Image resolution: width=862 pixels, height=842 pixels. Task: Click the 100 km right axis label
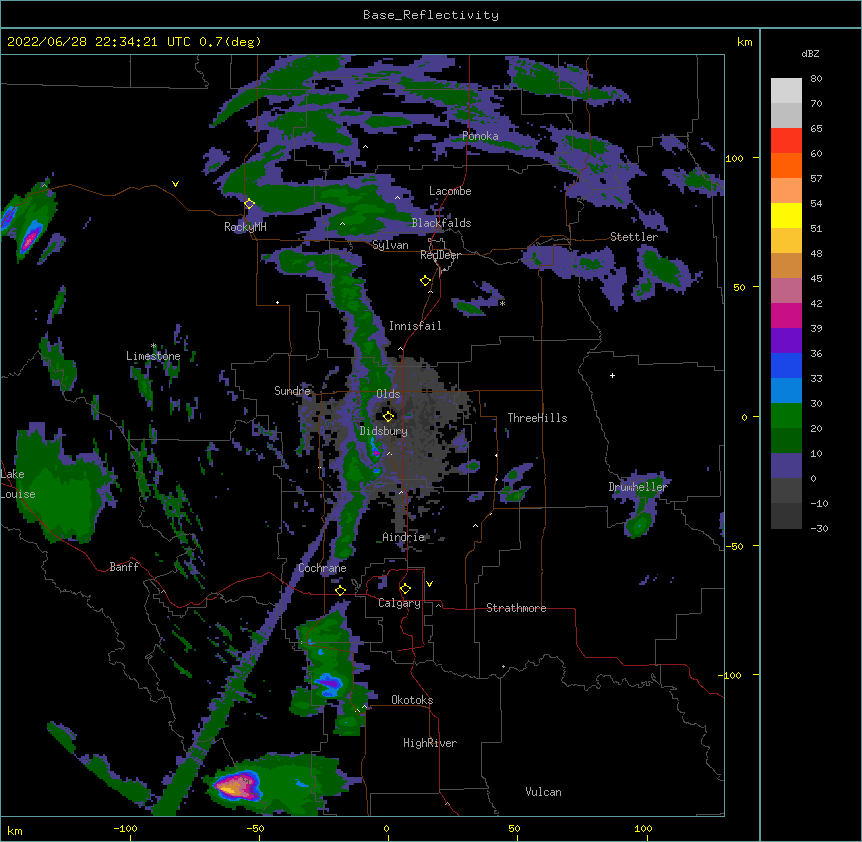734,159
